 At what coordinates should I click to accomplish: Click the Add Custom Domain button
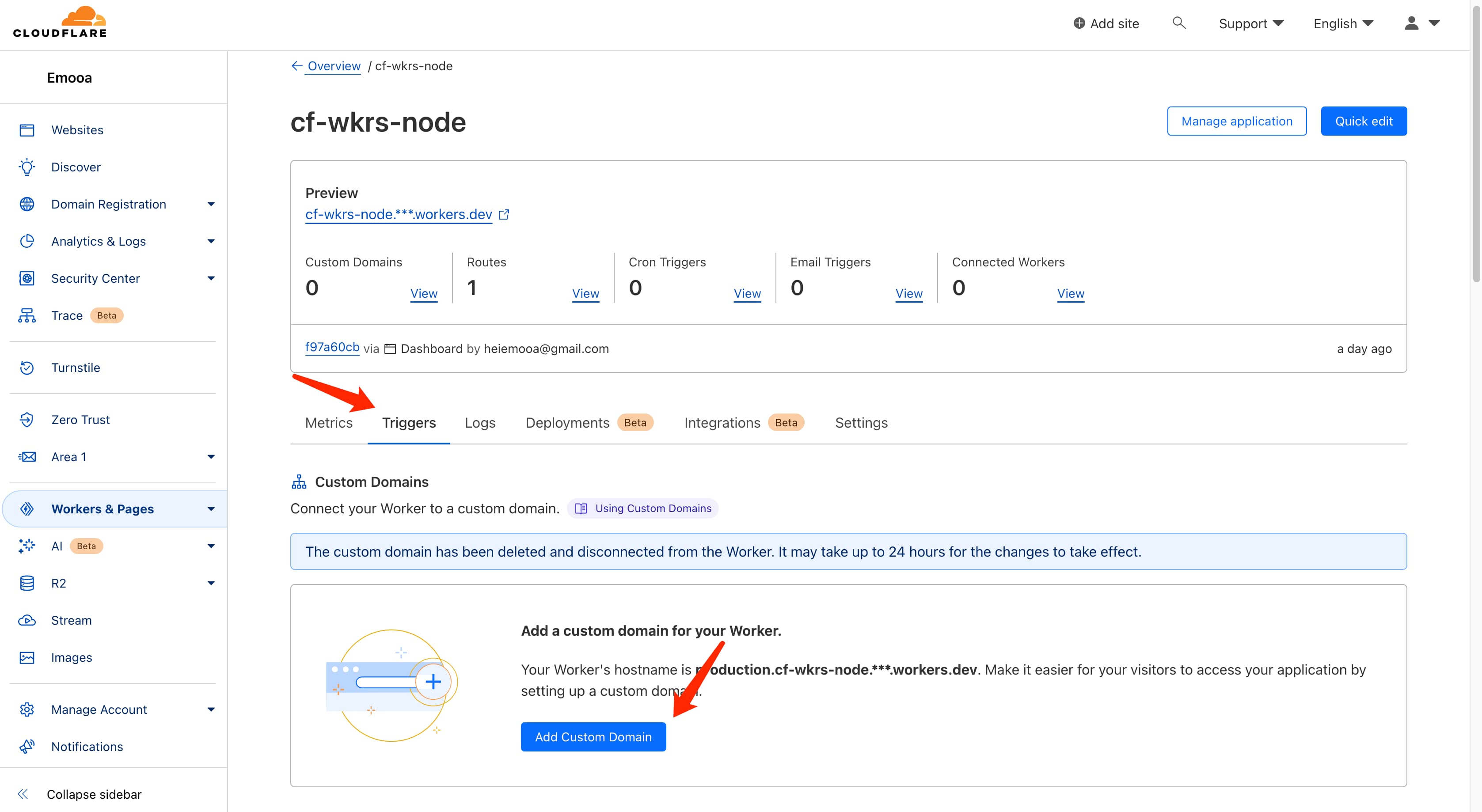coord(593,736)
